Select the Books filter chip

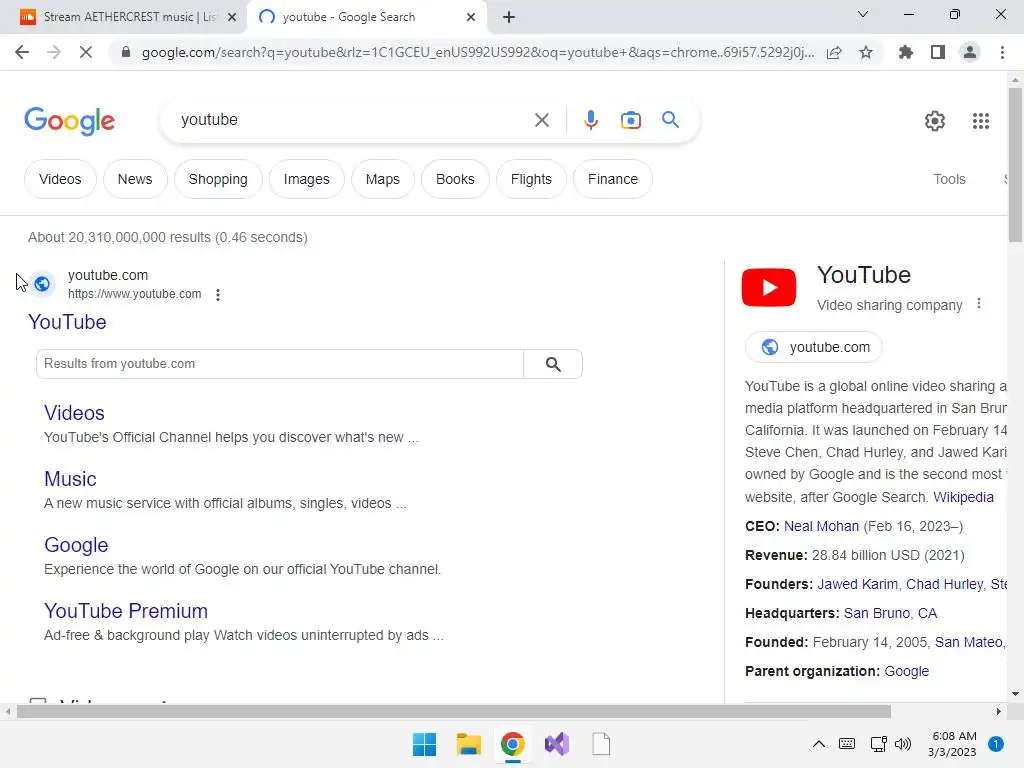pos(455,179)
